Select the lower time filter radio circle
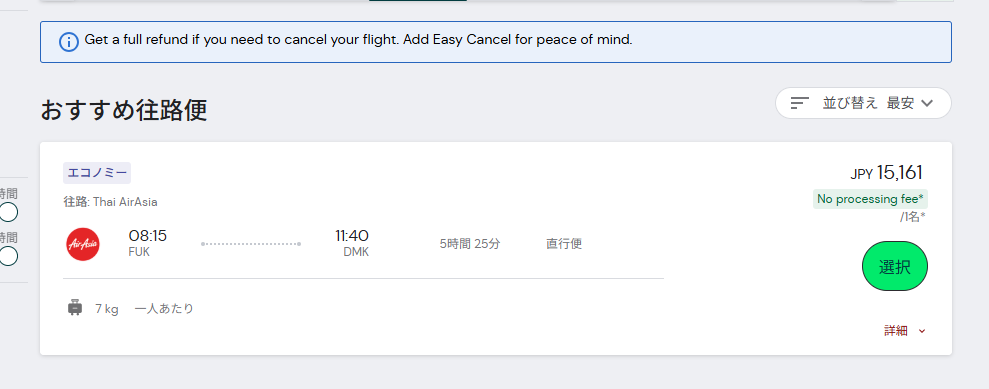 pyautogui.click(x=8, y=256)
